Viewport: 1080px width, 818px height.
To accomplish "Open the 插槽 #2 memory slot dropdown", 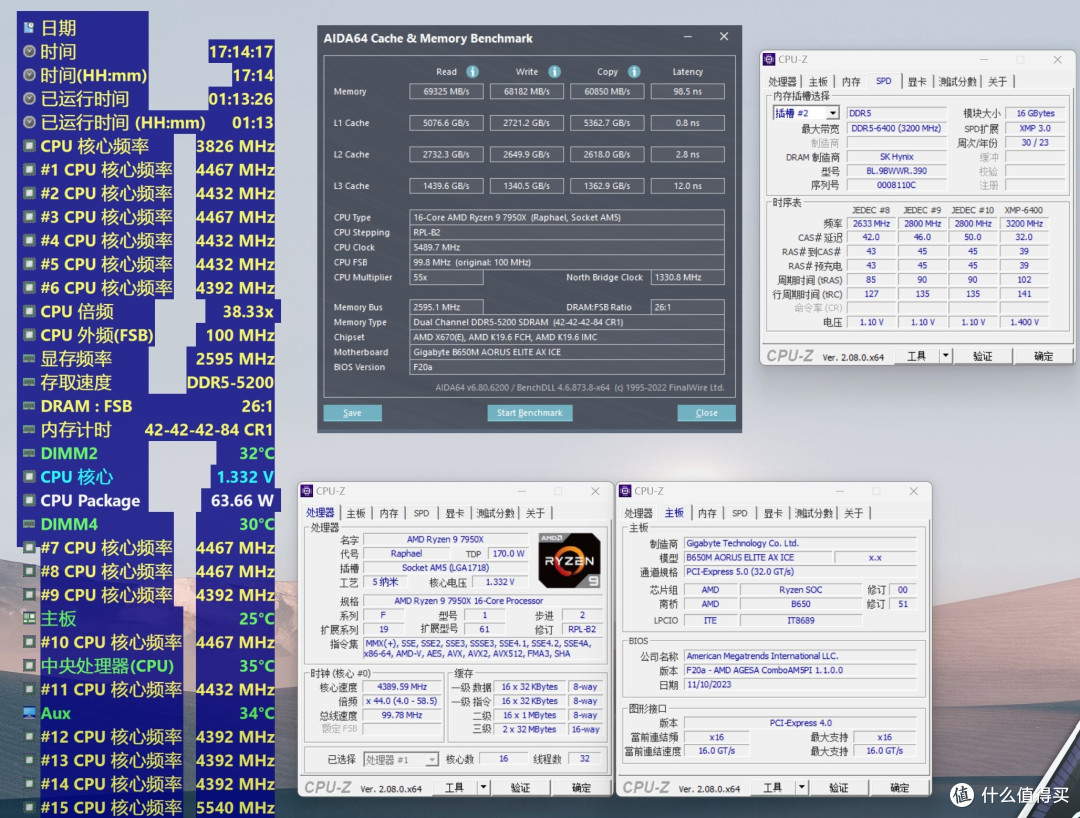I will click(x=833, y=113).
